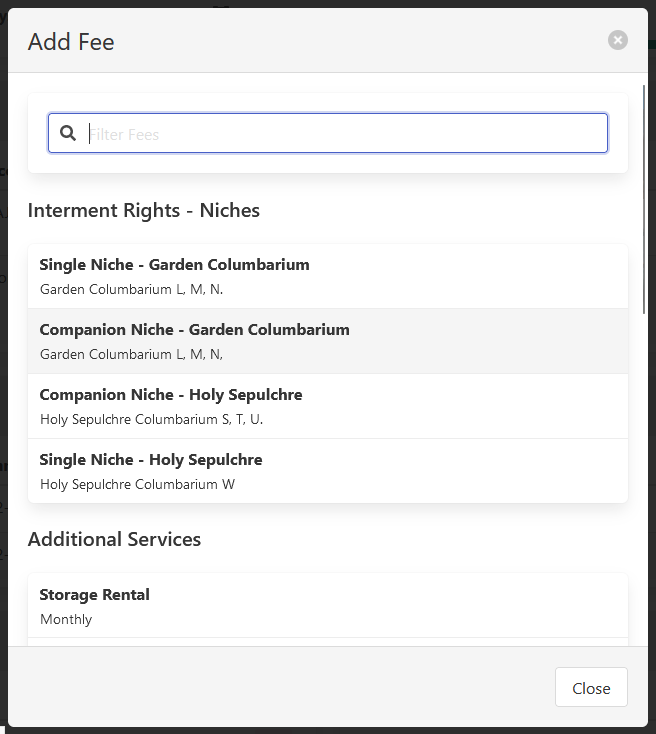Click the fee list vertical scrollbar
The height and width of the screenshot is (734, 656).
tap(645, 200)
